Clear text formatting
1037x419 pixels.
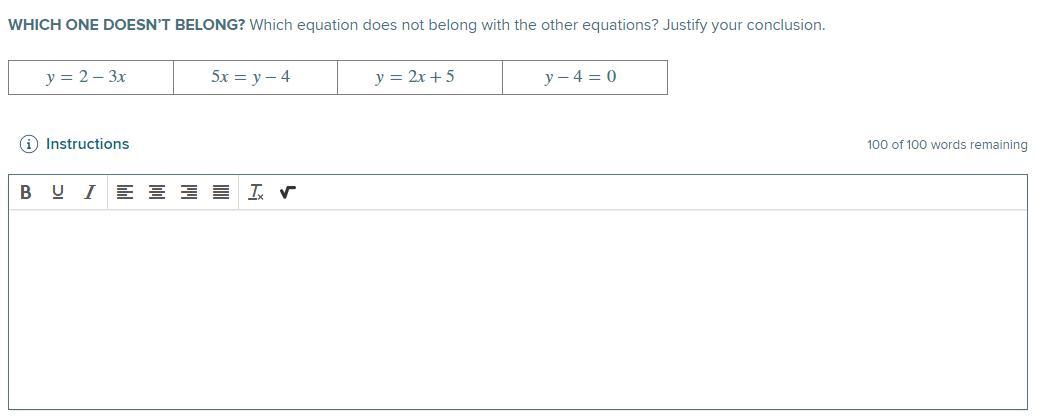point(256,192)
